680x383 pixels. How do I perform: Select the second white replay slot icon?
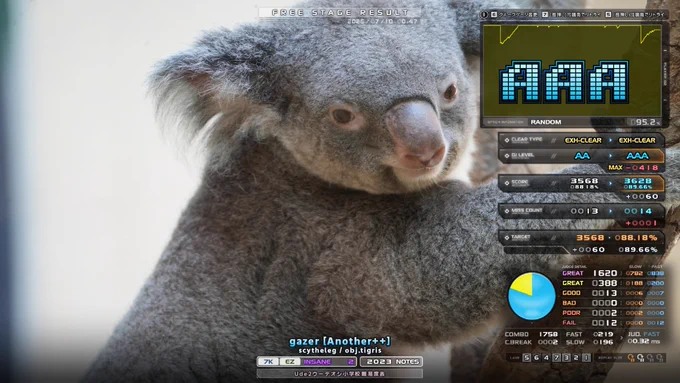pos(641,358)
